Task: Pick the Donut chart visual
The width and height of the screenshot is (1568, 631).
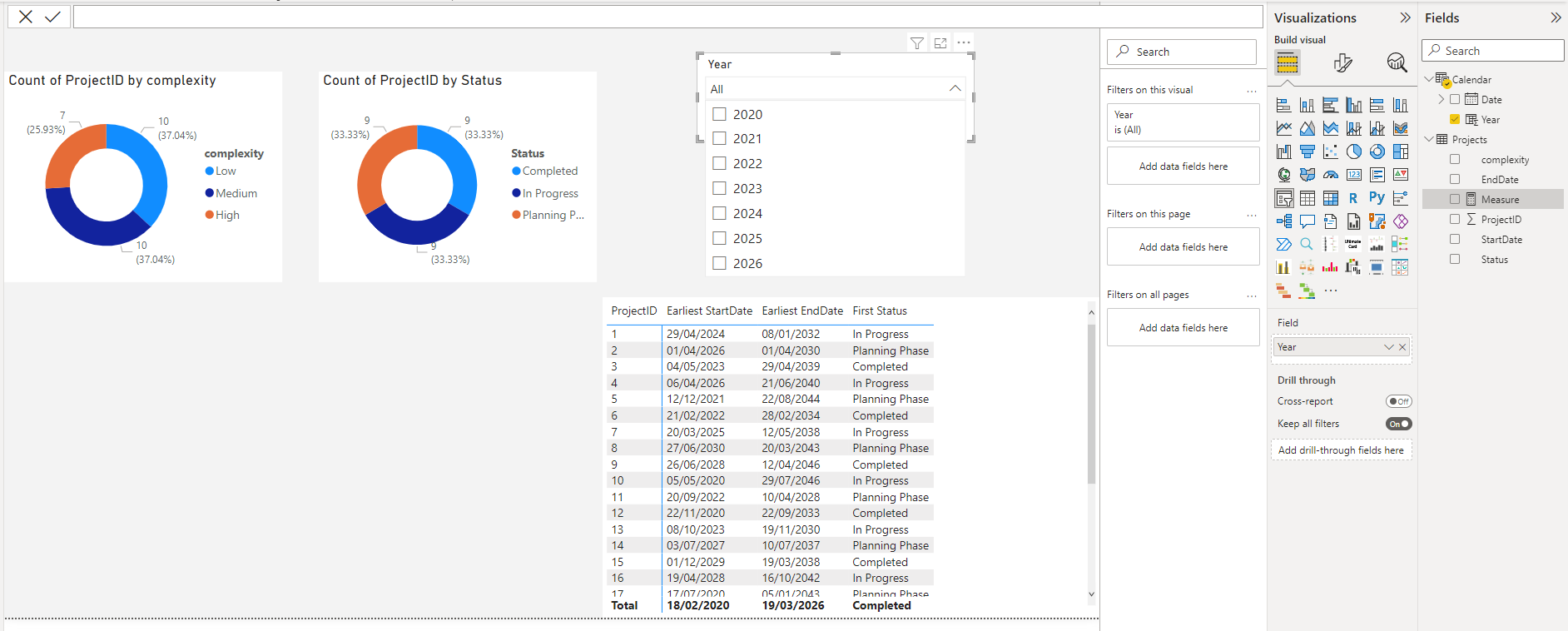Action: (x=1377, y=152)
